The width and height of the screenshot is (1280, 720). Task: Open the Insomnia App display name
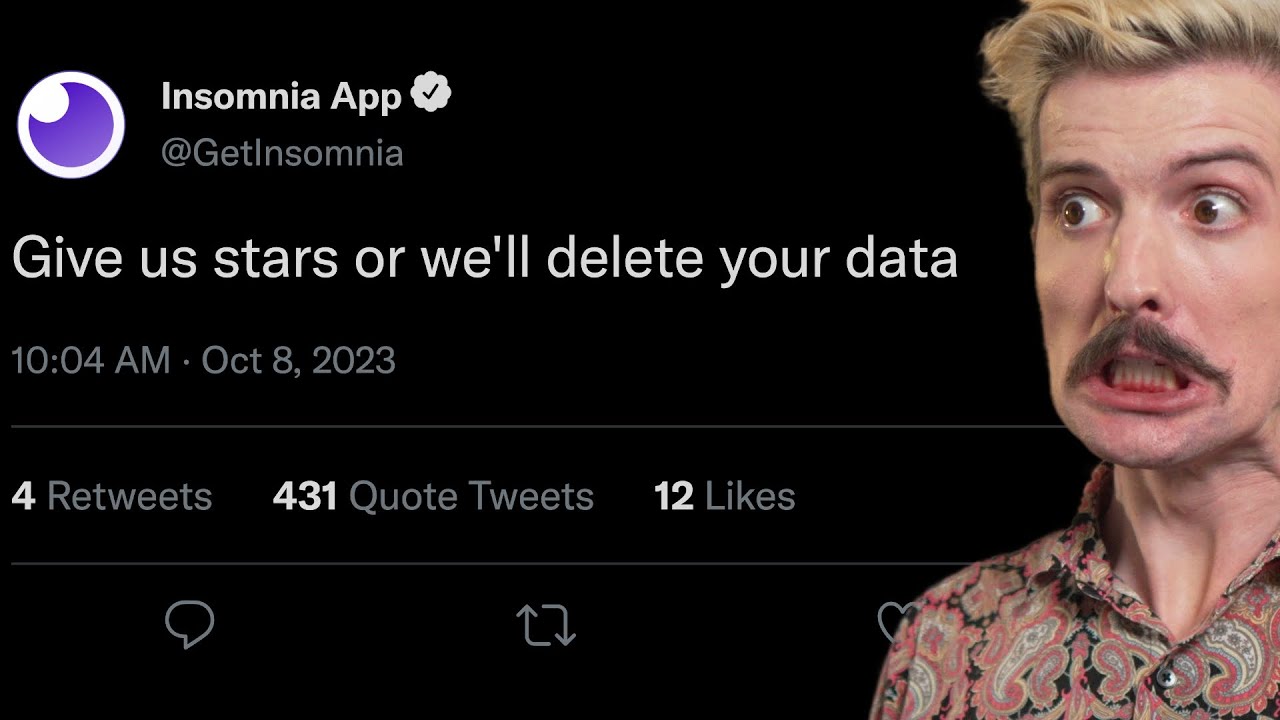click(x=281, y=96)
